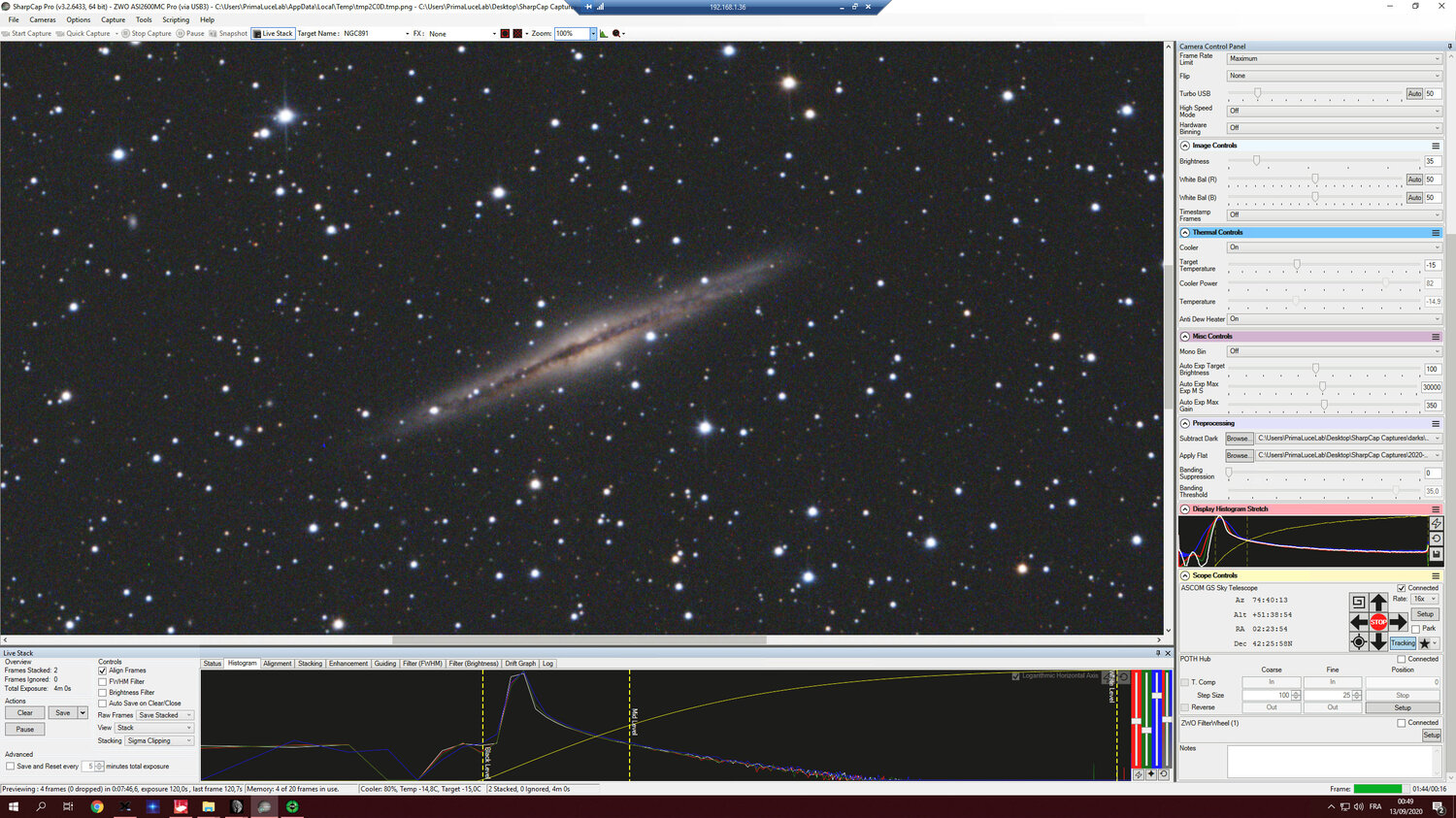Open the Cooler On dropdown
This screenshot has height=818, width=1456.
1335,247
